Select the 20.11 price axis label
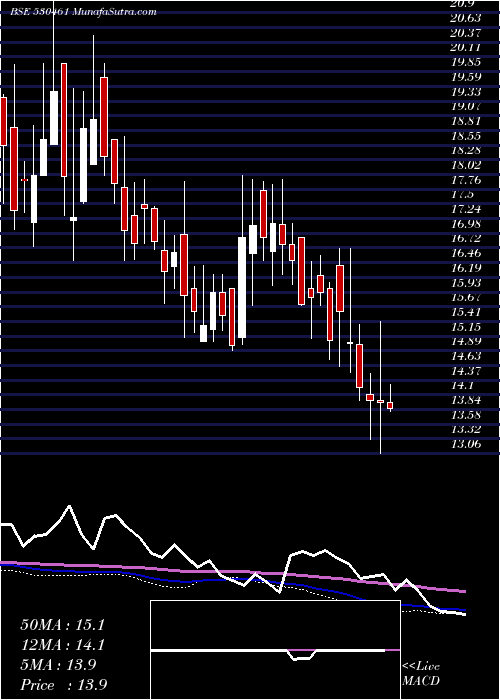Image resolution: width=500 pixels, height=700 pixels. click(466, 48)
